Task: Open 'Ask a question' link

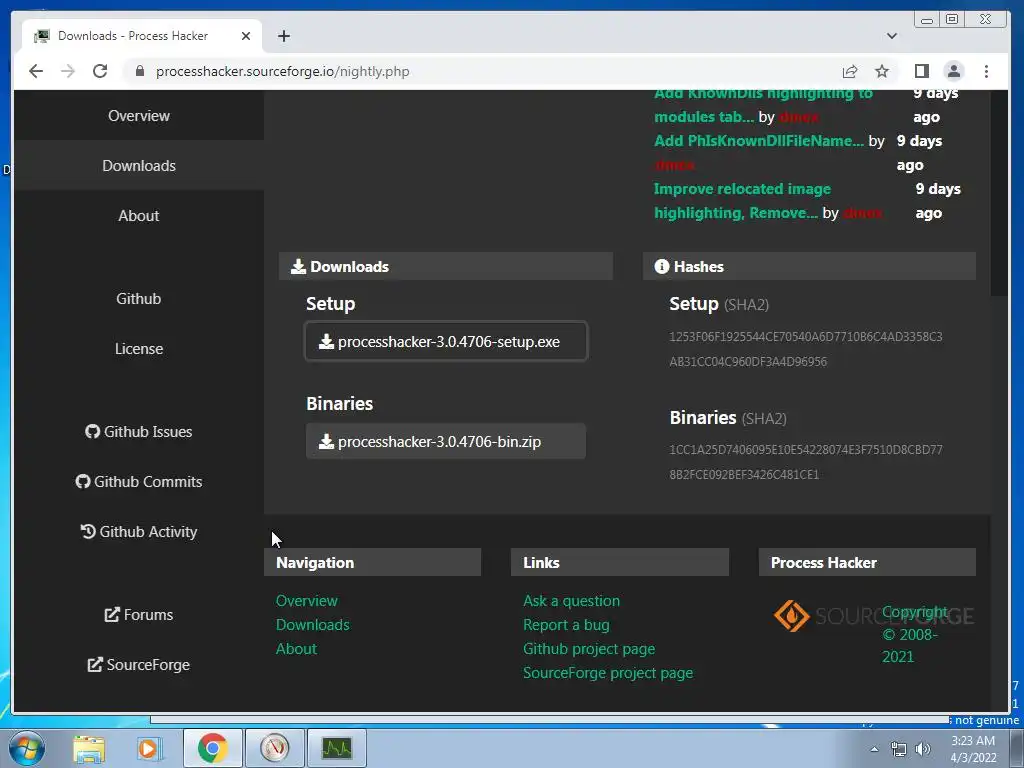Action: click(571, 601)
